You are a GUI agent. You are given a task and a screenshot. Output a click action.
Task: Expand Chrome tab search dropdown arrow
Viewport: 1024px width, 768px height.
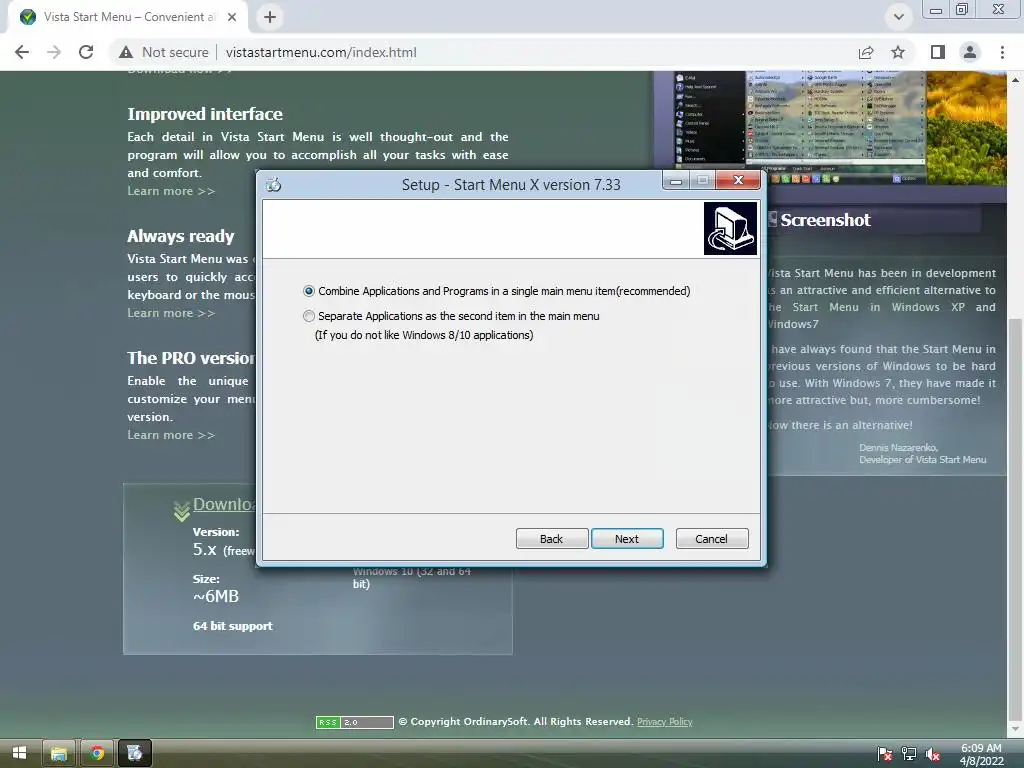(899, 17)
